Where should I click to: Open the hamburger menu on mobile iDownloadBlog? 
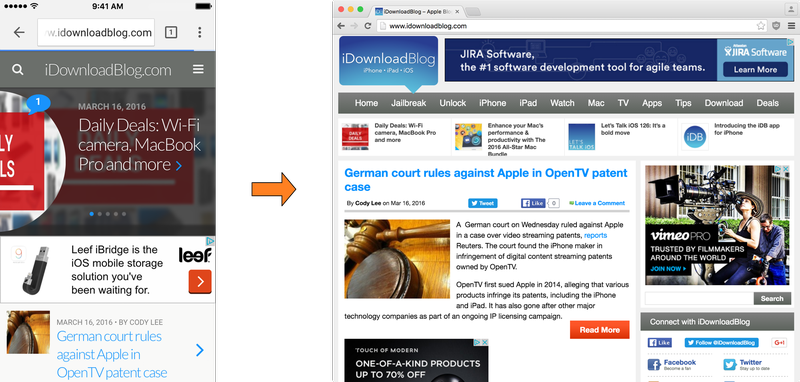[x=198, y=69]
